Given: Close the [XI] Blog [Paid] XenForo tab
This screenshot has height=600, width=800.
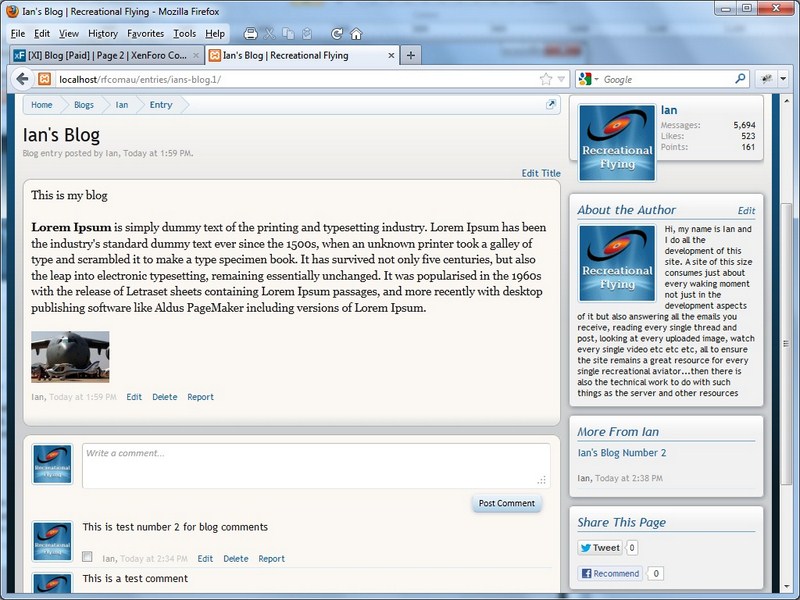Looking at the screenshot, I should (x=196, y=55).
